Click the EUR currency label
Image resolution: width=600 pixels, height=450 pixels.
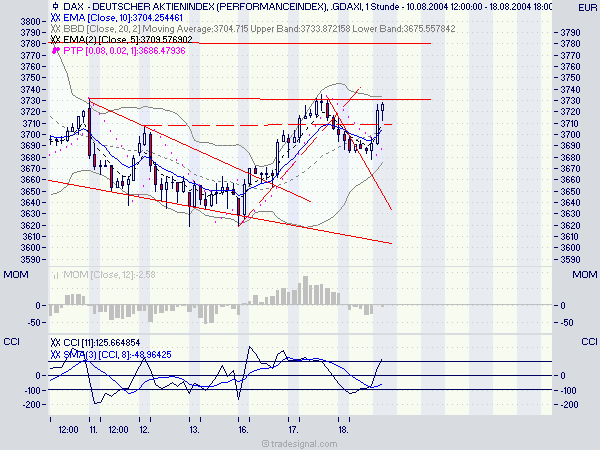(587, 8)
